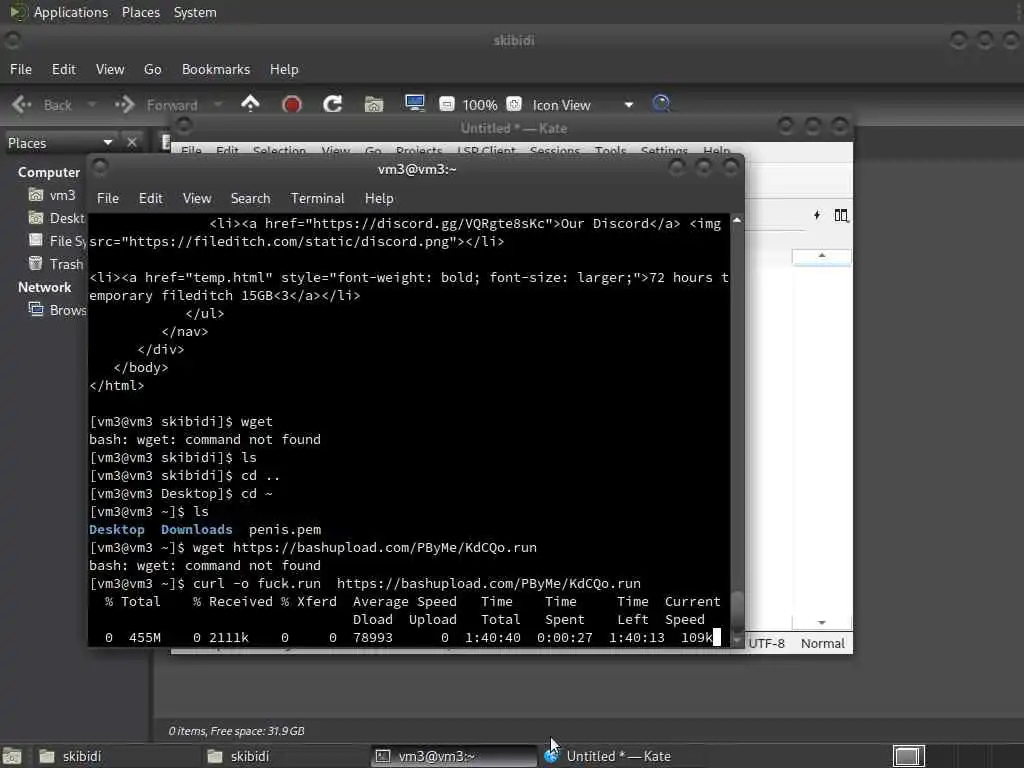Go to the Home folder icon
The height and width of the screenshot is (768, 1024).
[374, 104]
